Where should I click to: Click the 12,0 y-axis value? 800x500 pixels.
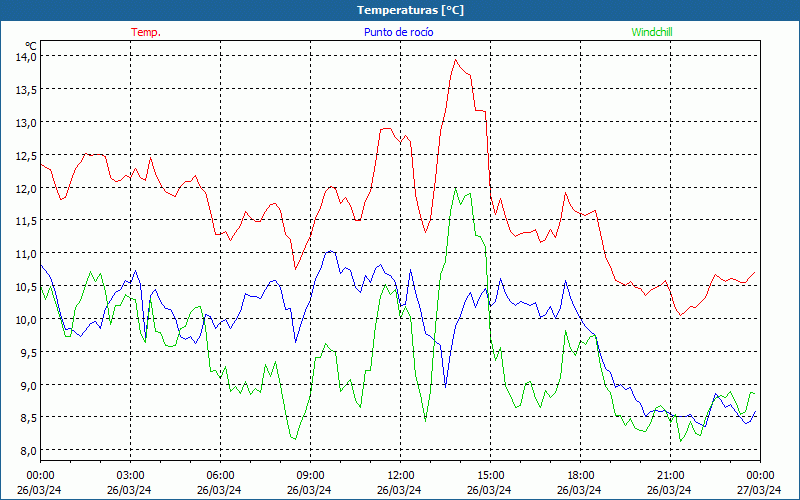coord(26,188)
